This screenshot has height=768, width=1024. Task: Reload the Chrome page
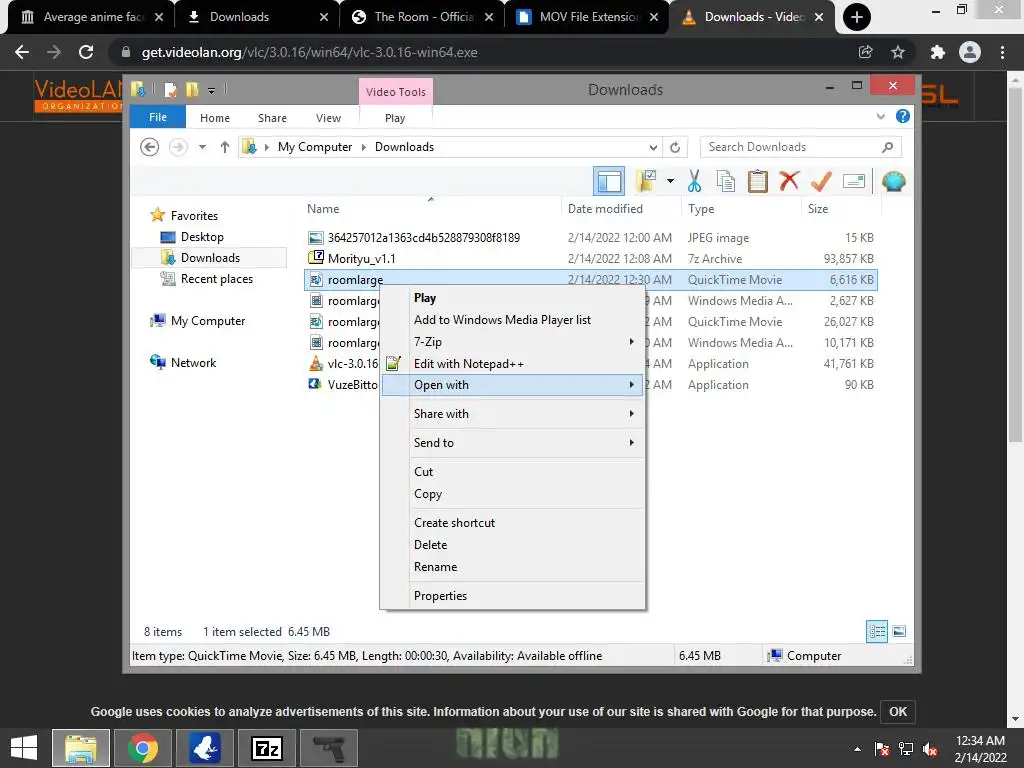[x=86, y=52]
